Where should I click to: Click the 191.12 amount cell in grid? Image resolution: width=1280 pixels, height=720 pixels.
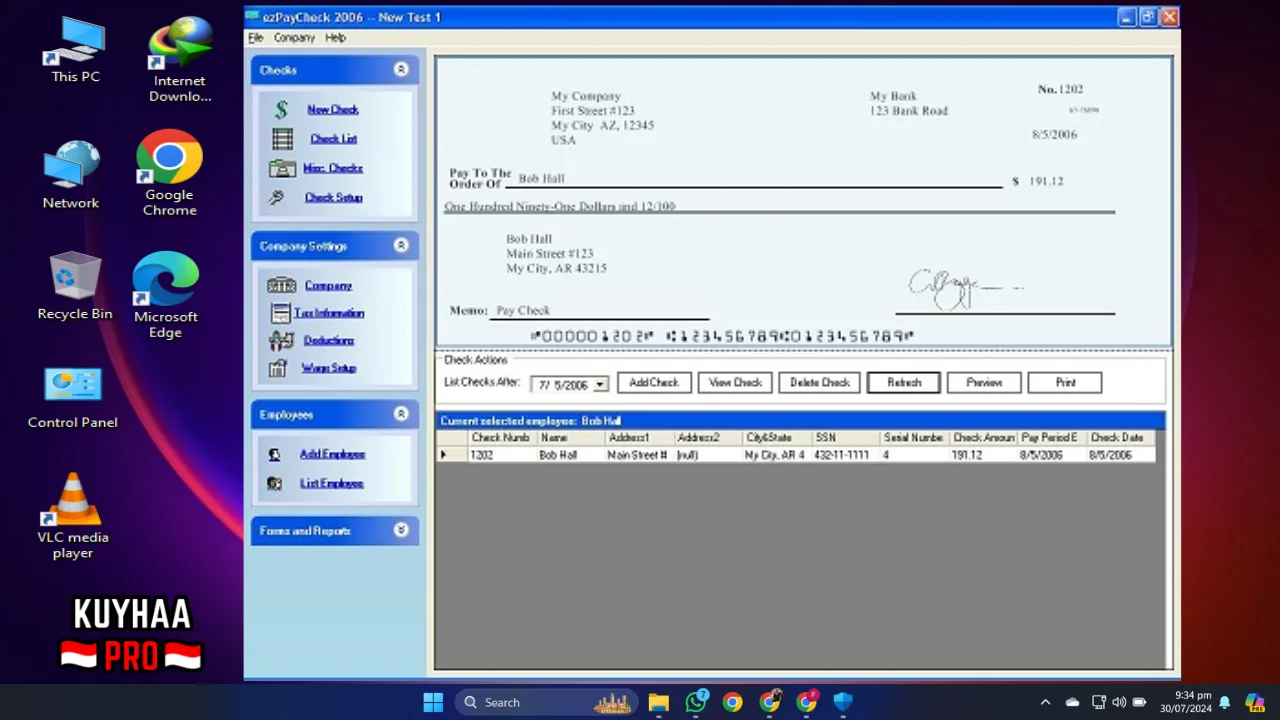(983, 455)
